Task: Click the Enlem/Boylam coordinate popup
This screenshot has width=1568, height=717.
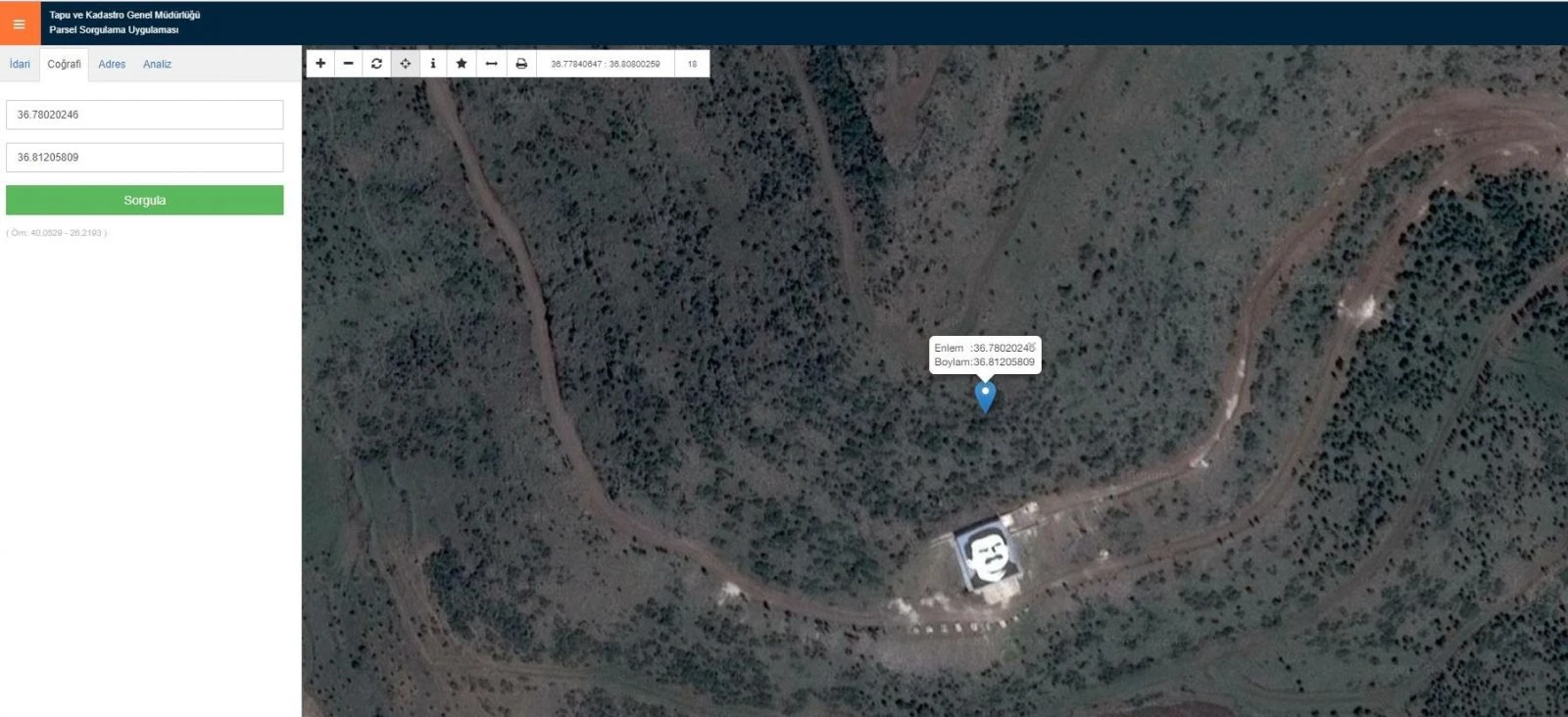Action: coord(984,355)
